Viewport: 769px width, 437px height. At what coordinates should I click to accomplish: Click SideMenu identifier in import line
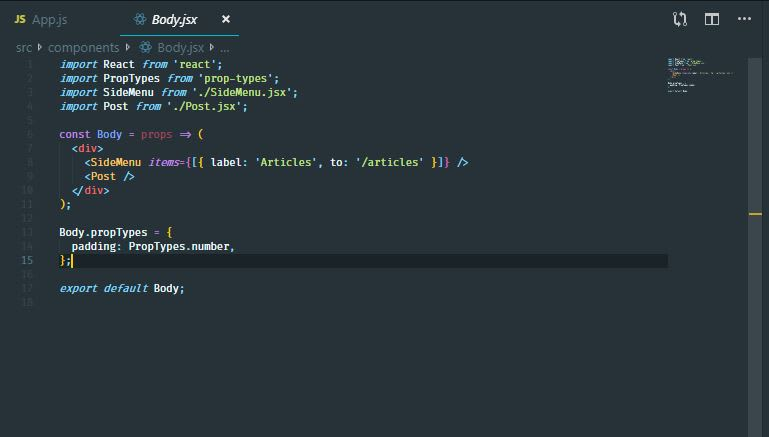128,92
